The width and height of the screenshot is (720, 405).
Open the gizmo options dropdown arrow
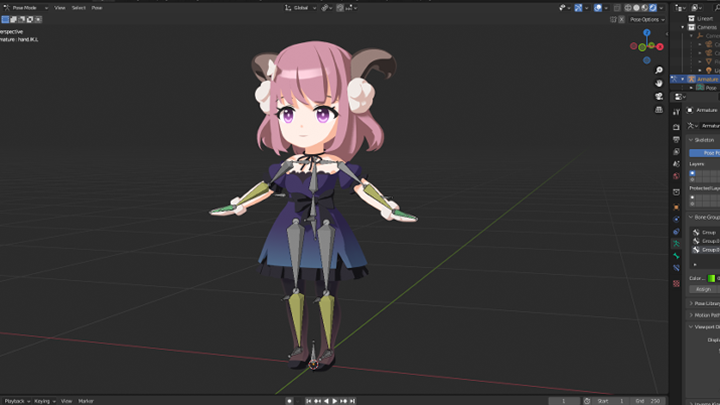tap(587, 8)
